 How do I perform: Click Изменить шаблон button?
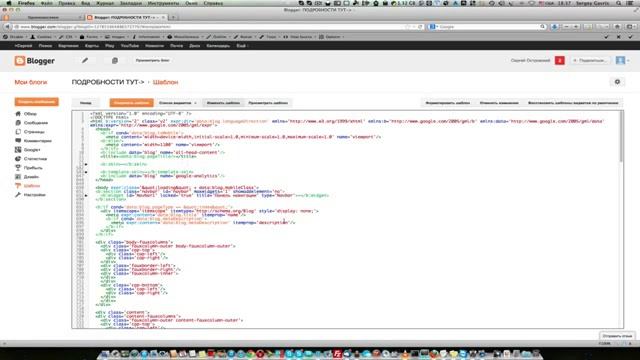tap(223, 103)
